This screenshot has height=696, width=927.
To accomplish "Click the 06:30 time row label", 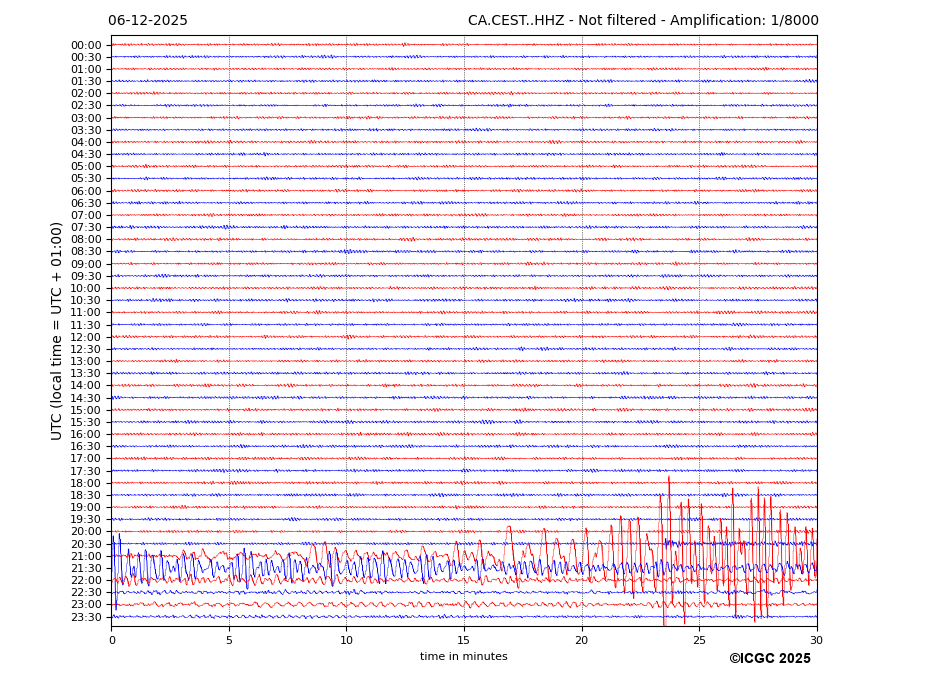I will (x=86, y=203).
